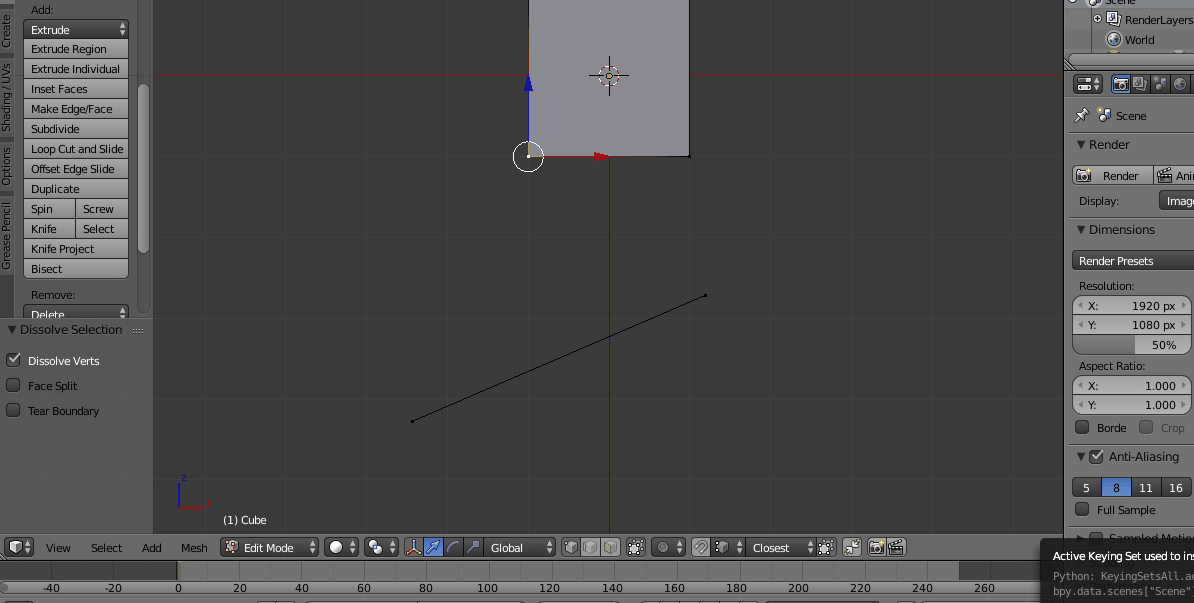
Task: Open the viewport shading sphere menu
Action: [x=340, y=547]
